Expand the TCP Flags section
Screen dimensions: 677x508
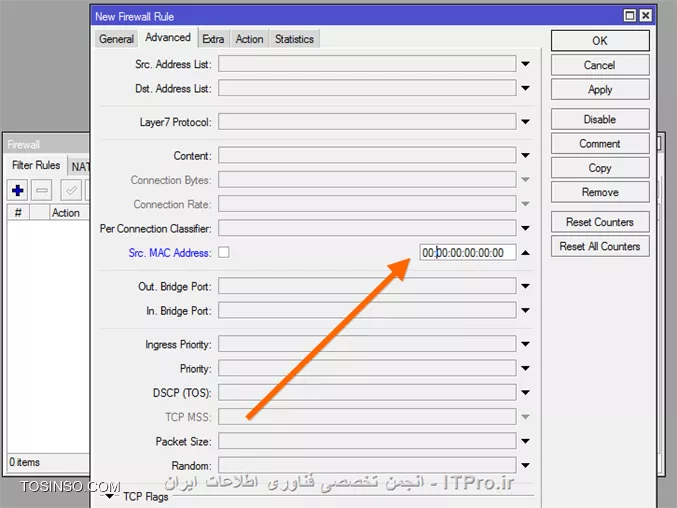(x=110, y=496)
